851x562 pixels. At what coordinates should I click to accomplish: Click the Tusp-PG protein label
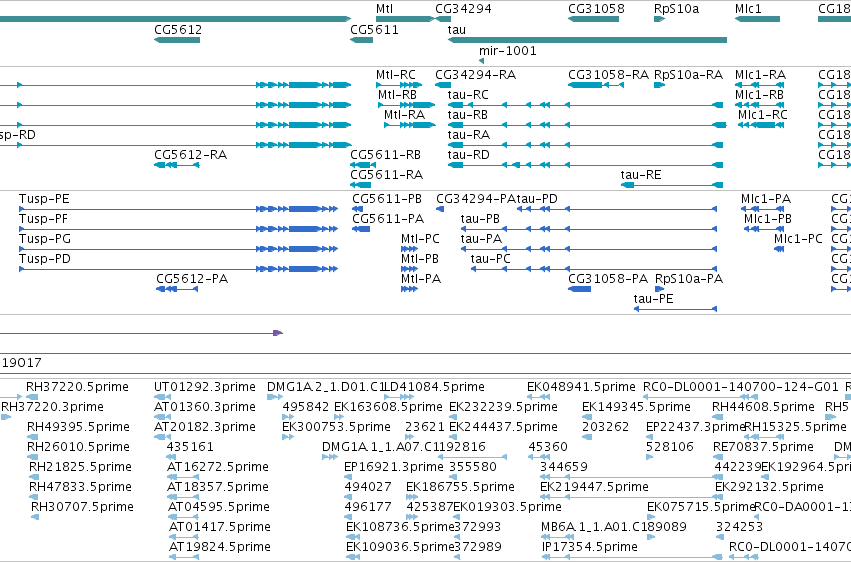point(45,239)
